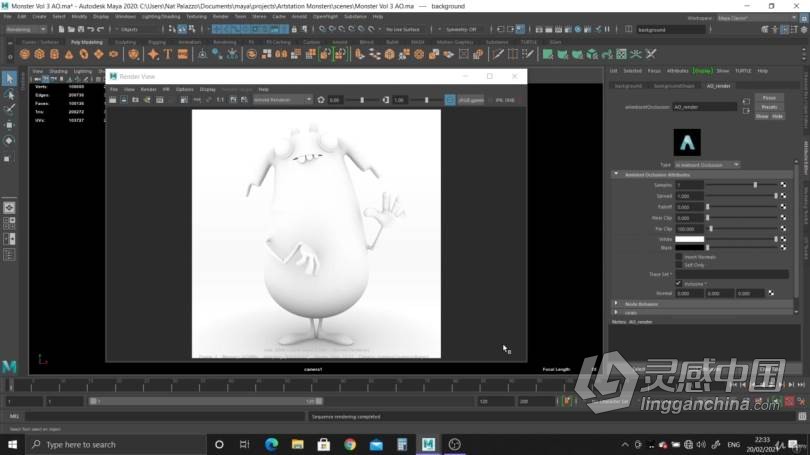Expand the Extra Attributes section at bottom

click(x=616, y=312)
